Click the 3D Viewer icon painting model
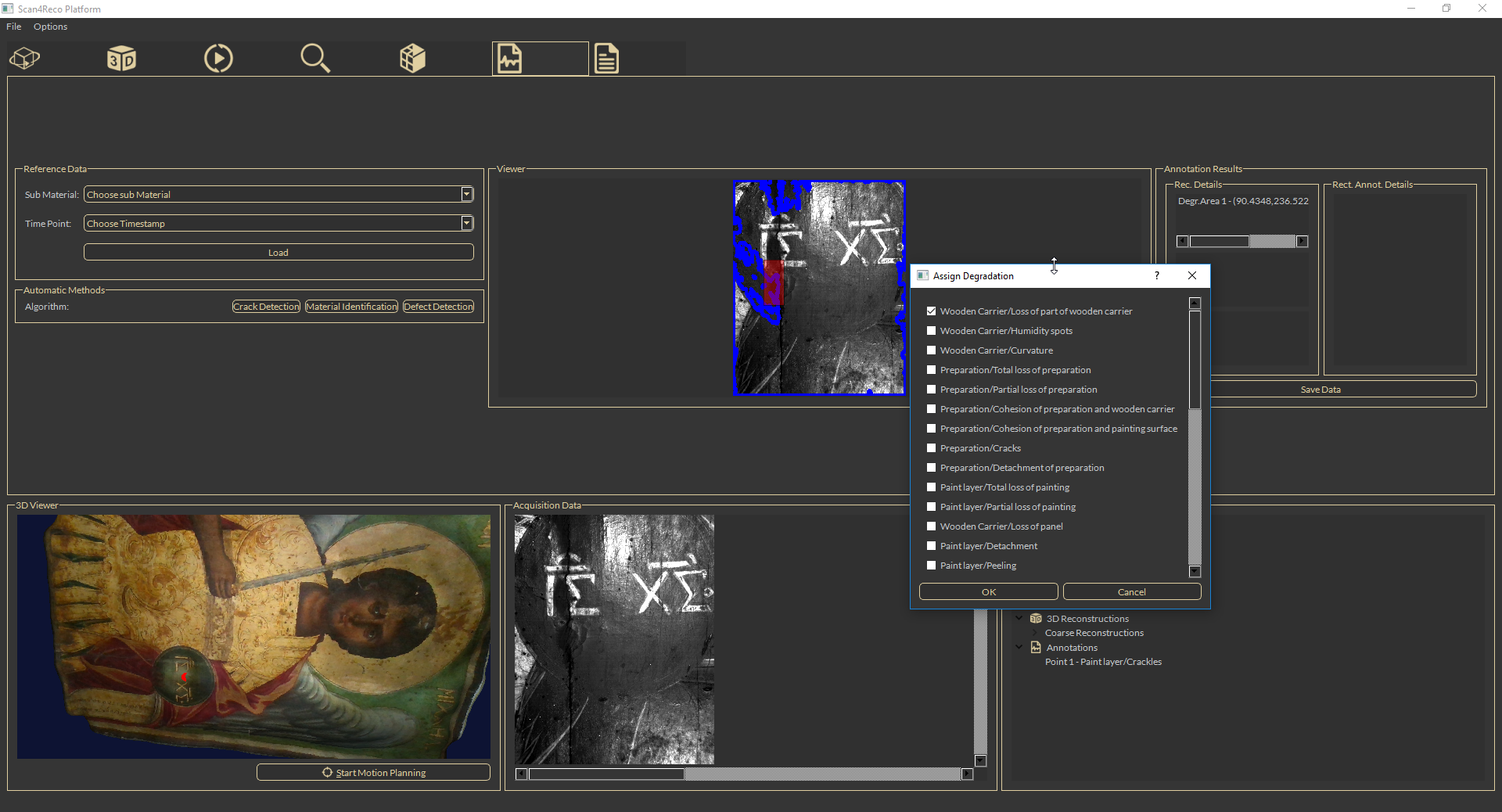 [x=253, y=636]
